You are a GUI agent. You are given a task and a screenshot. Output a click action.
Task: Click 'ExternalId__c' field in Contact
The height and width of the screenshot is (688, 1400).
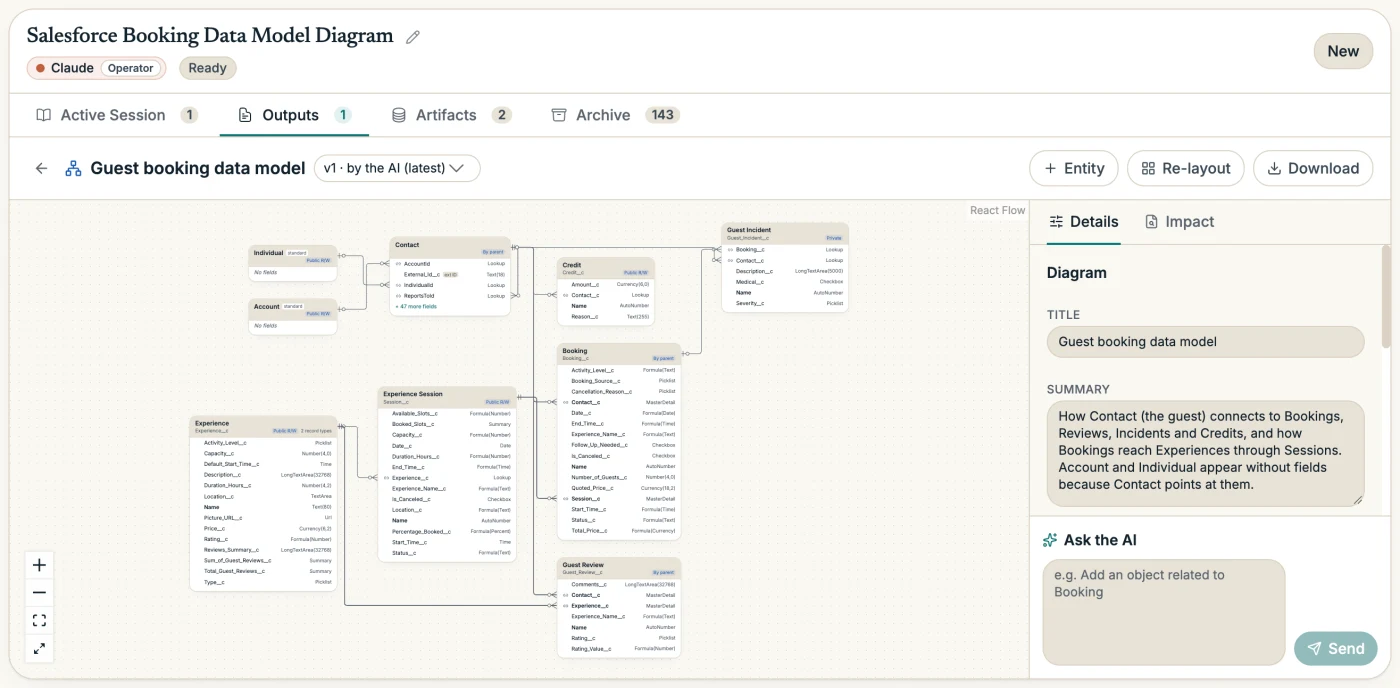(450, 274)
